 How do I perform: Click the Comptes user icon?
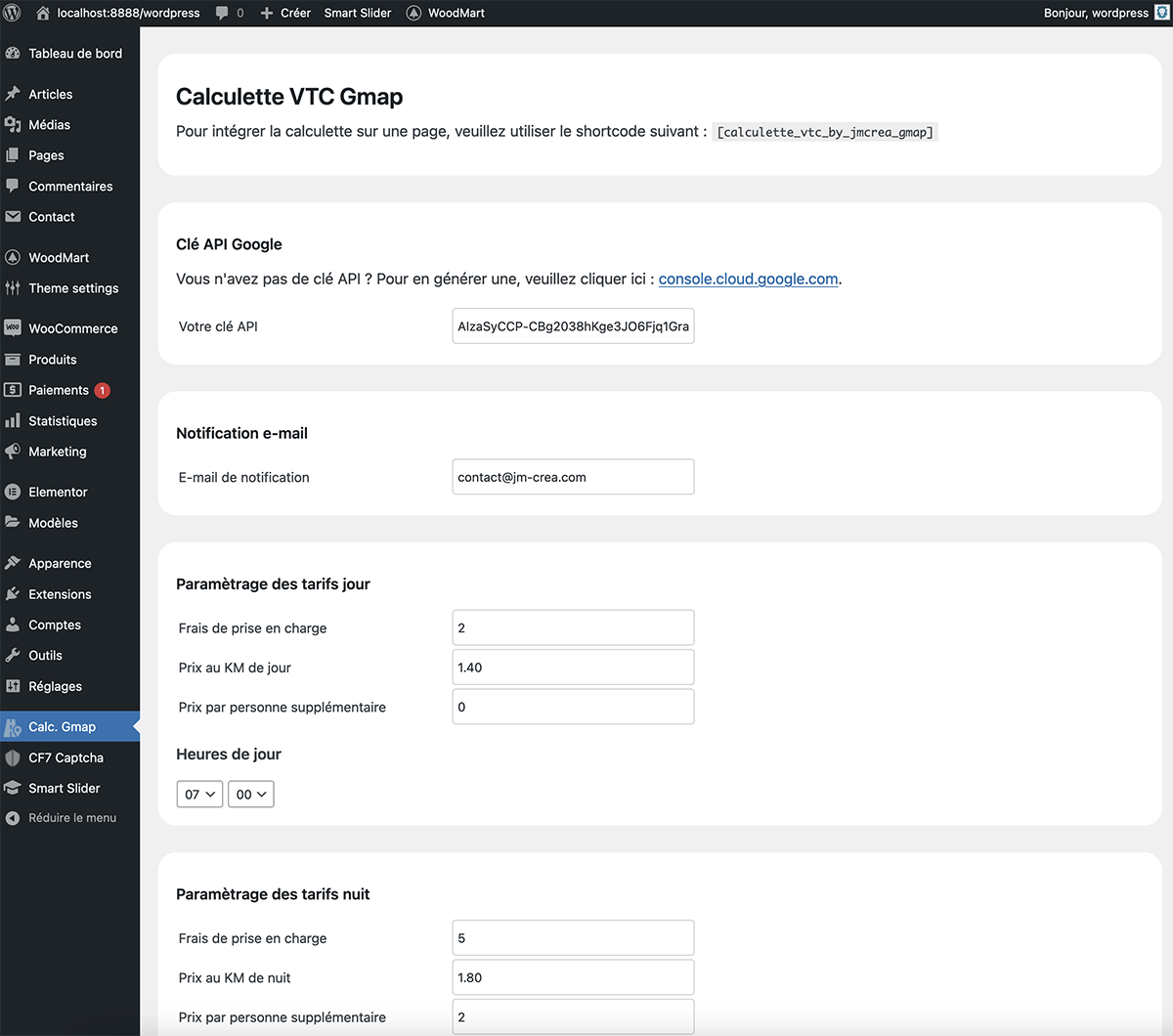click(13, 625)
